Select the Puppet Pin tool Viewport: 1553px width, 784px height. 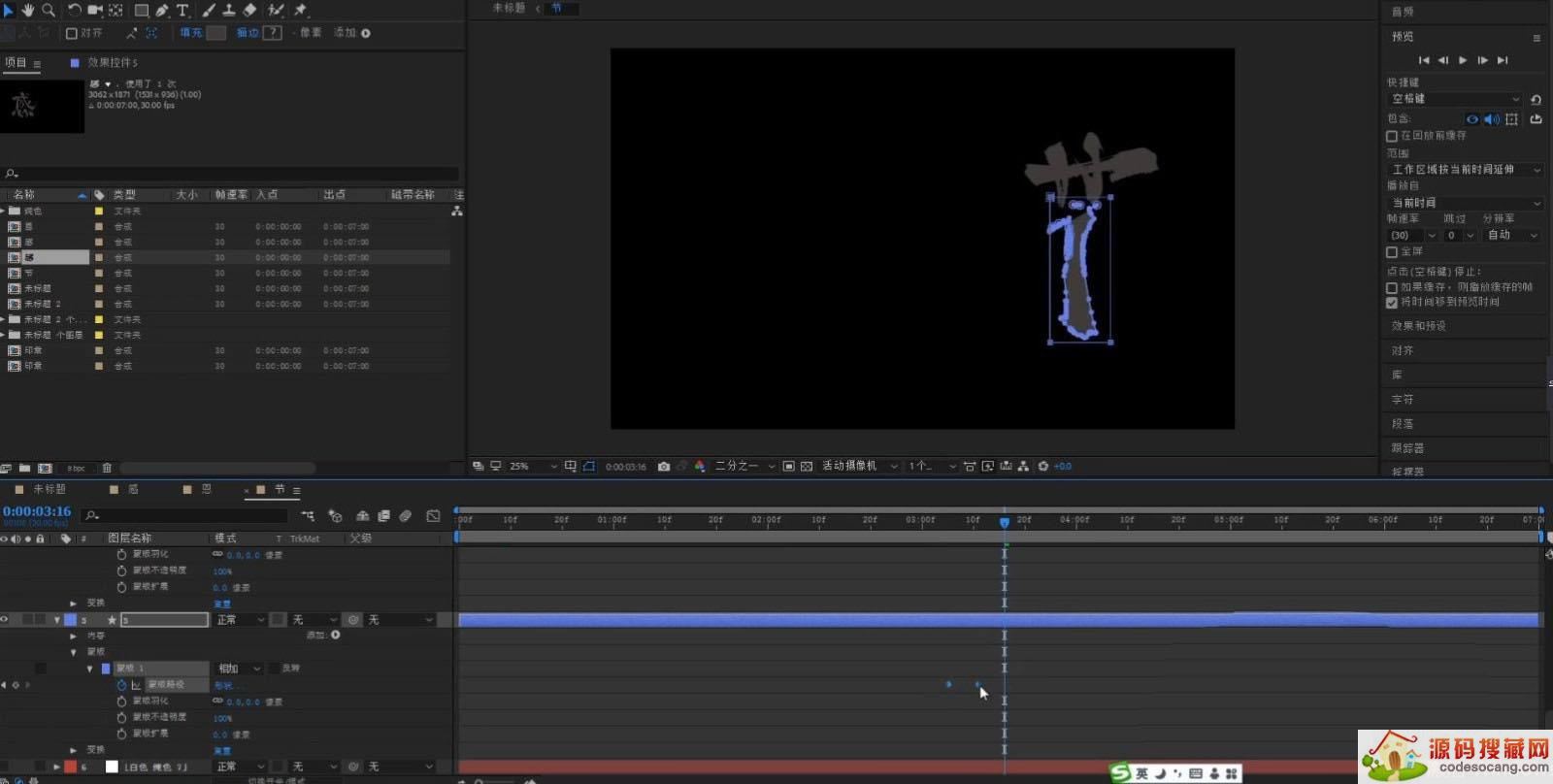coord(301,10)
